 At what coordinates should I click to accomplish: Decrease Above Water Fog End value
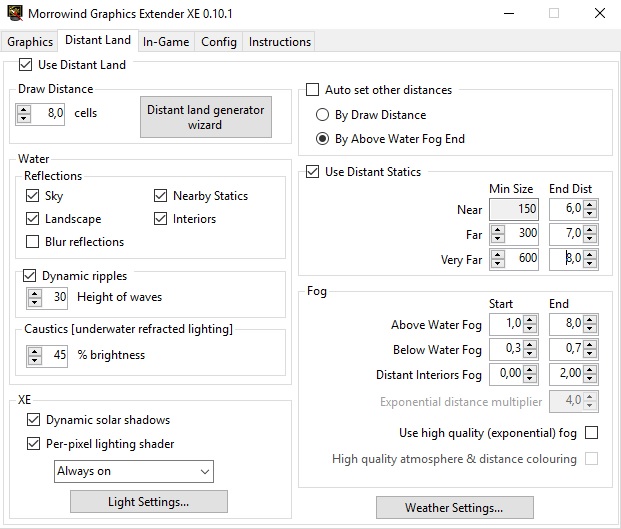590,329
